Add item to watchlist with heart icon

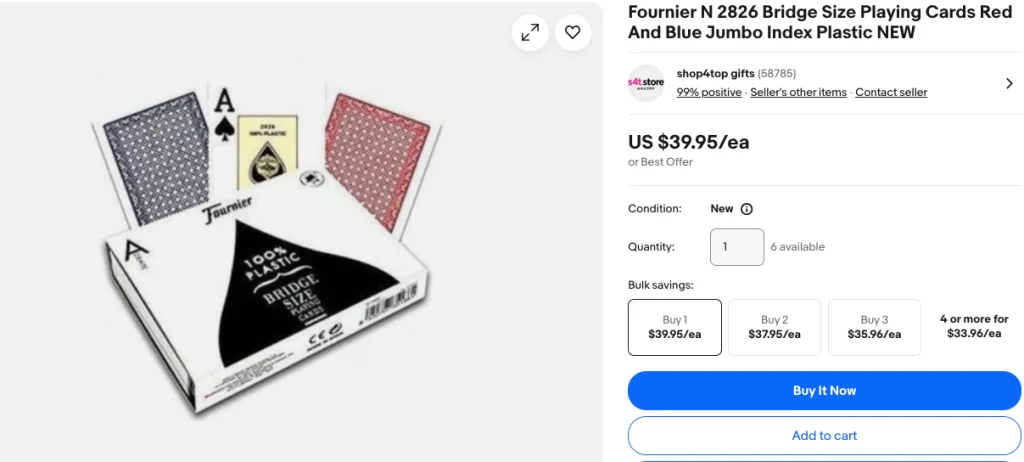point(572,32)
